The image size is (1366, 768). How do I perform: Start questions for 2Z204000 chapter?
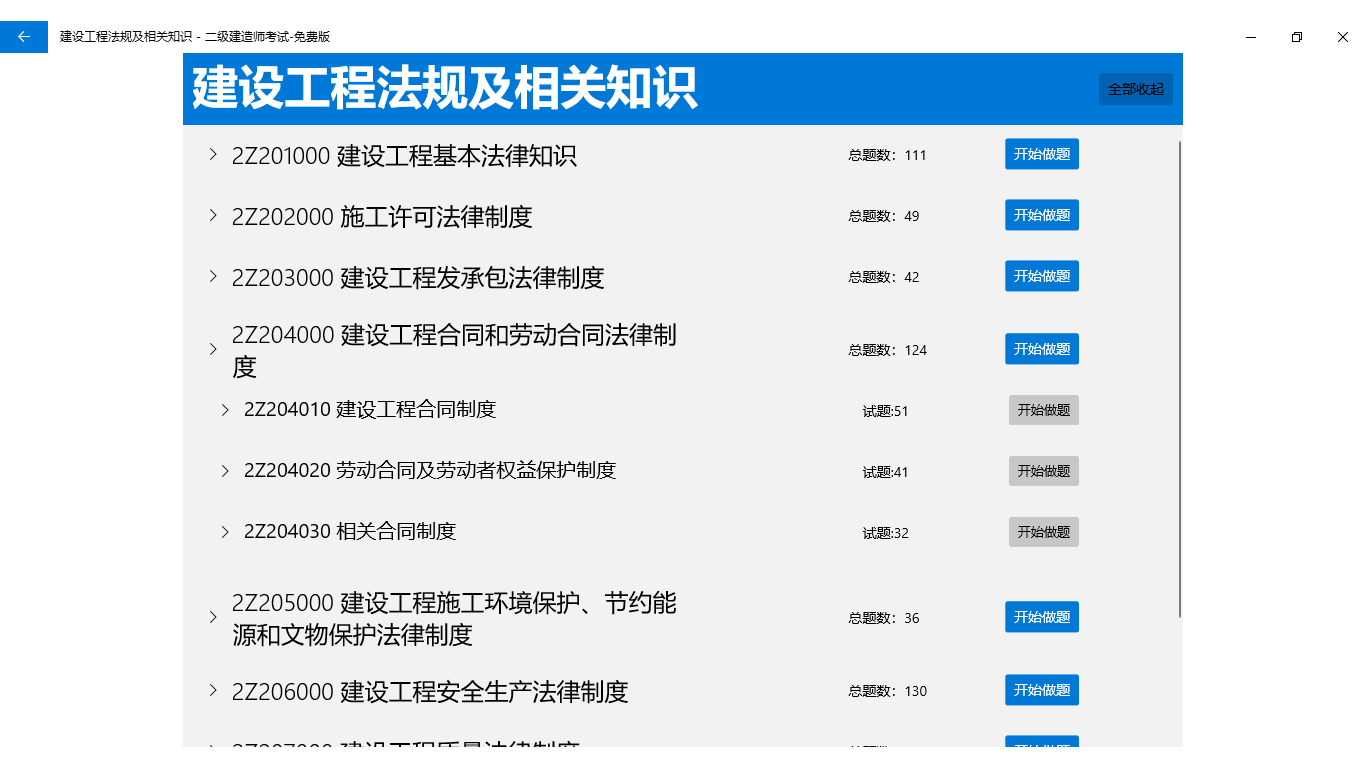pos(1042,349)
